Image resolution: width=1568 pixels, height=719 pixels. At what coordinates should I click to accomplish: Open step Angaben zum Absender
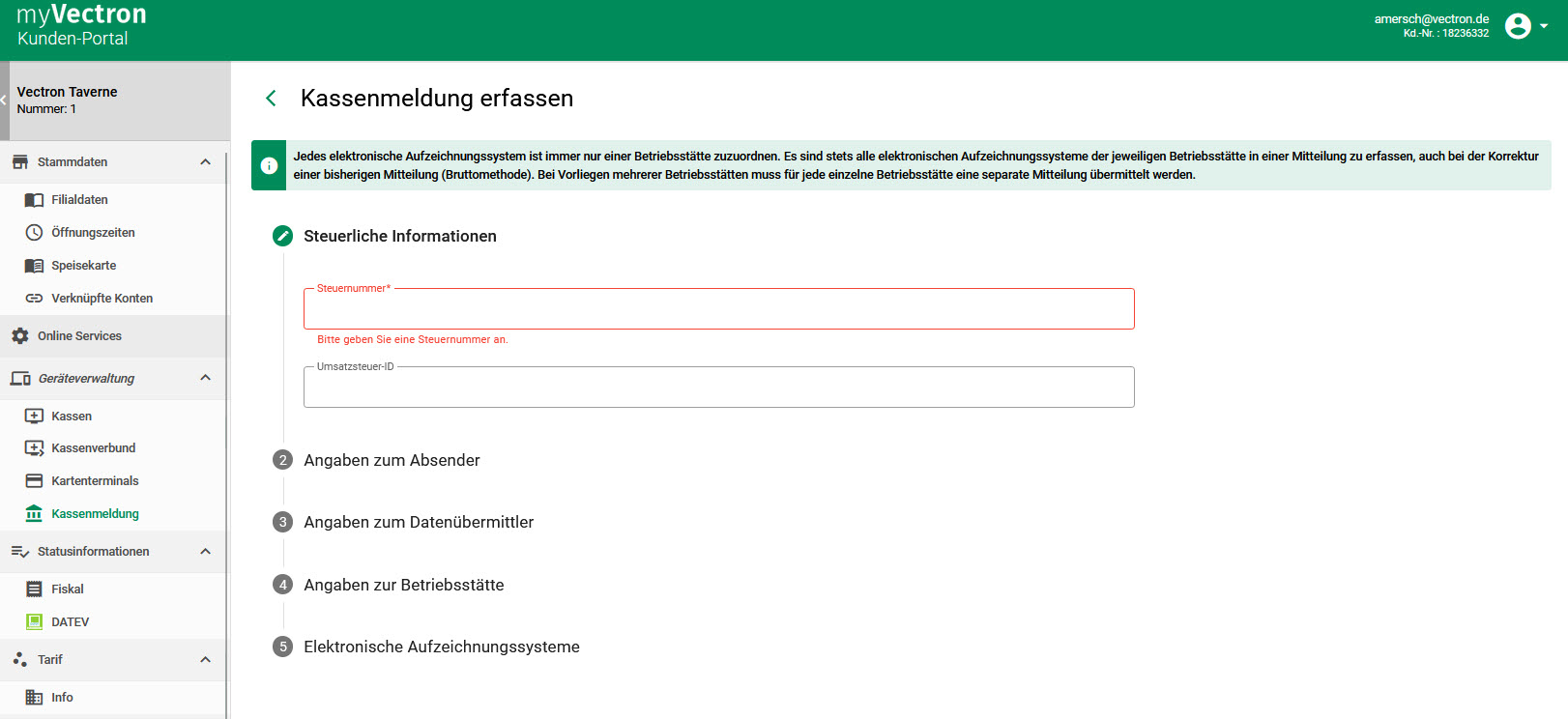click(x=392, y=460)
